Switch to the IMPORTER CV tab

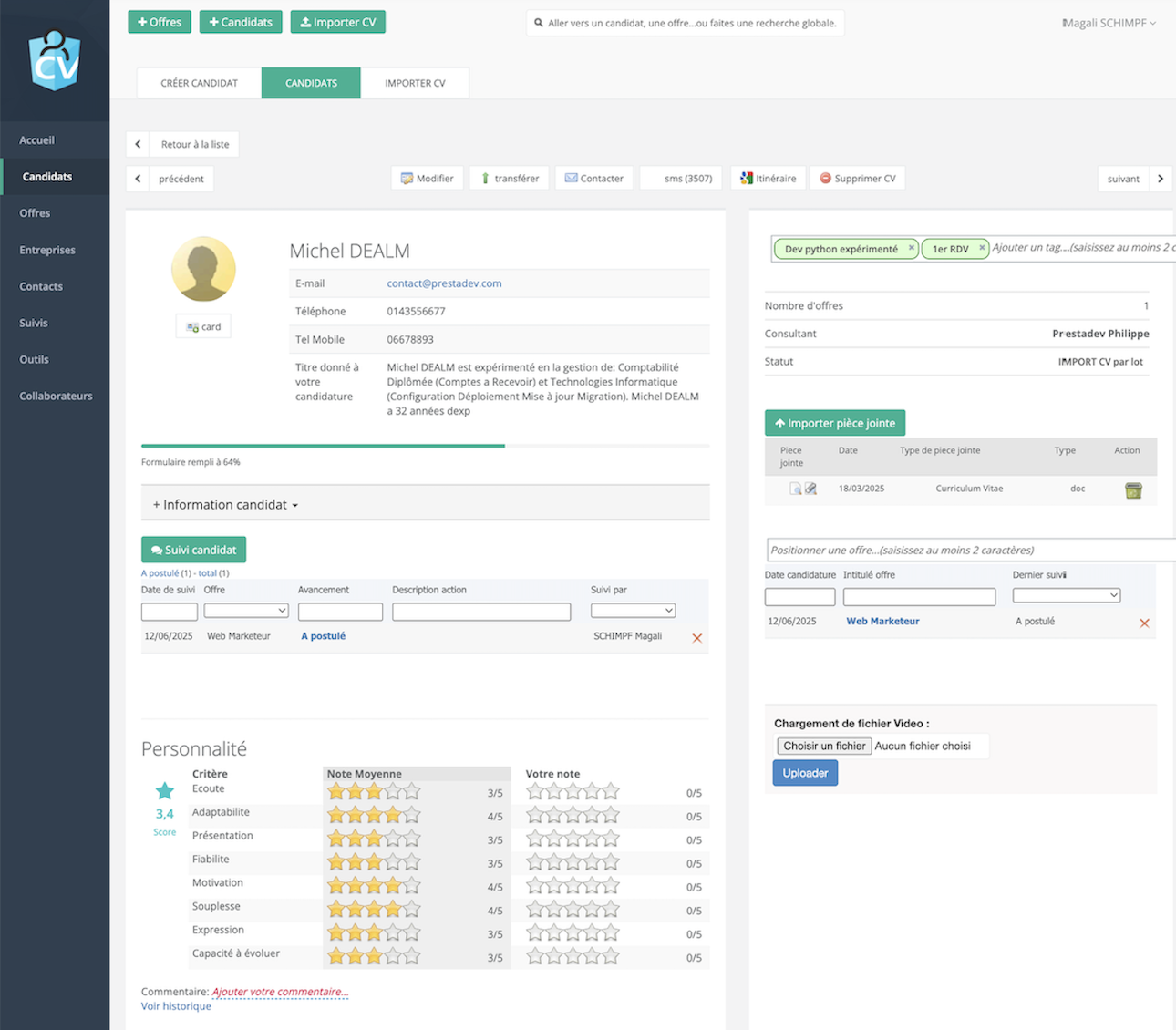415,83
